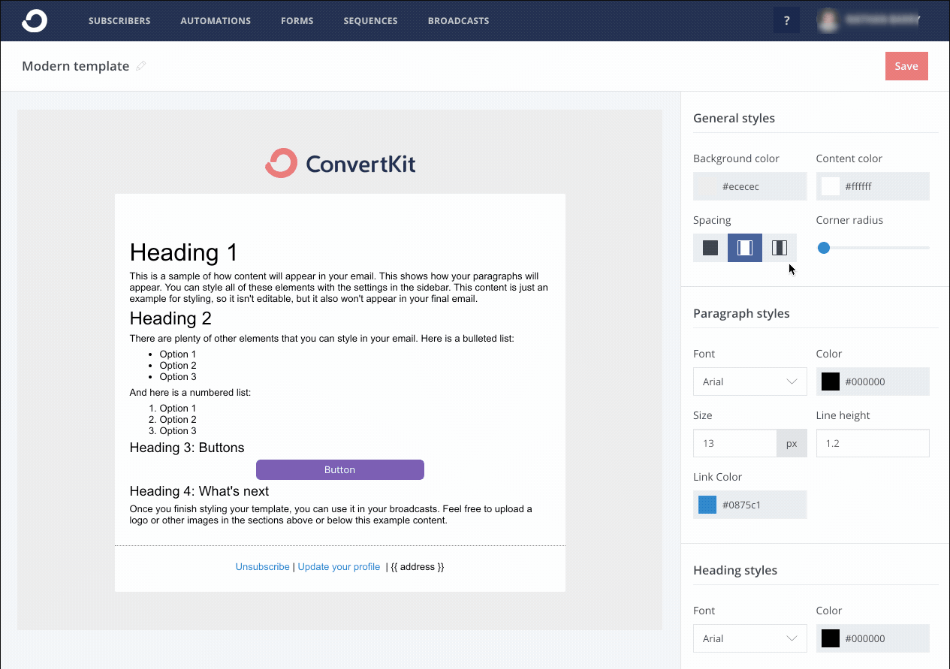Select the no-spacing full width option
The width and height of the screenshot is (950, 669).
coord(710,247)
